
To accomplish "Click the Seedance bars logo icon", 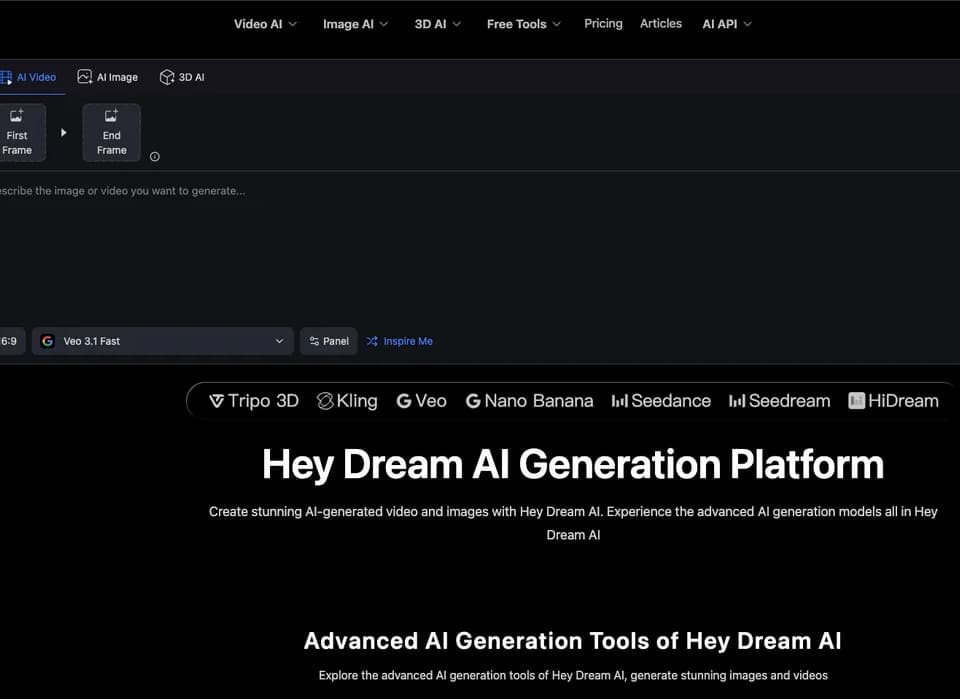I will 620,402.
